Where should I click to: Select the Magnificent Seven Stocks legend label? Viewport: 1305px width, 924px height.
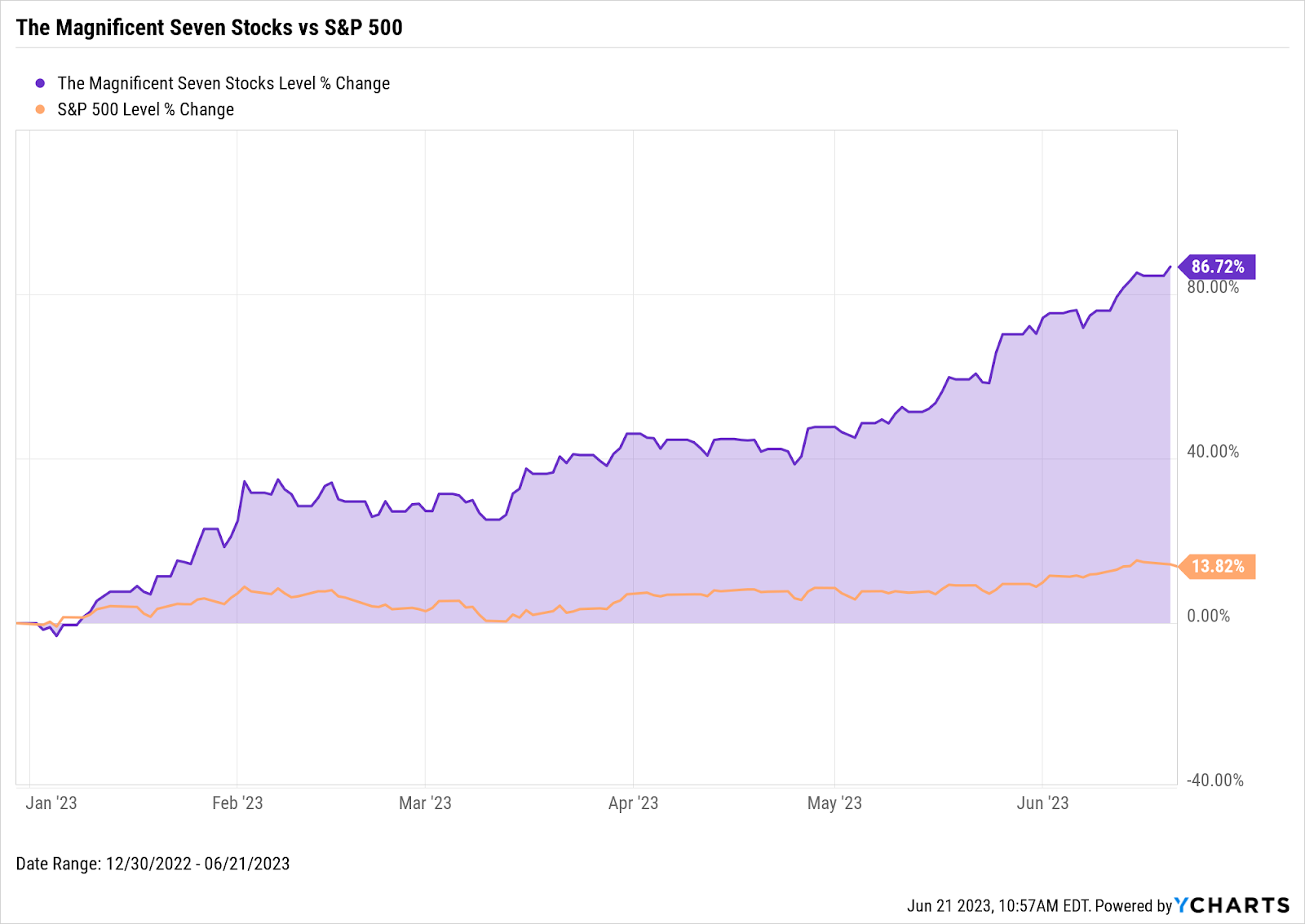tap(223, 83)
